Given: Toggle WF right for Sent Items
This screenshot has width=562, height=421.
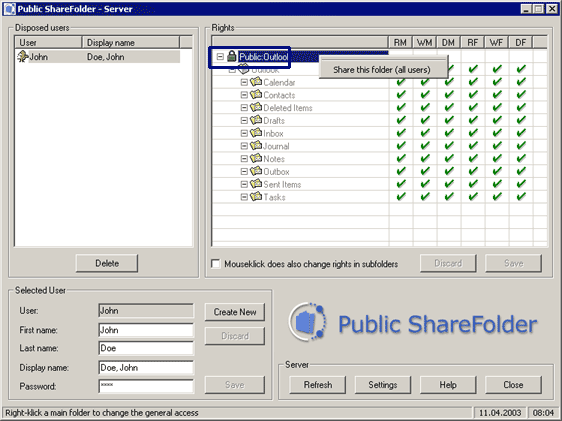Looking at the screenshot, I should tap(497, 184).
